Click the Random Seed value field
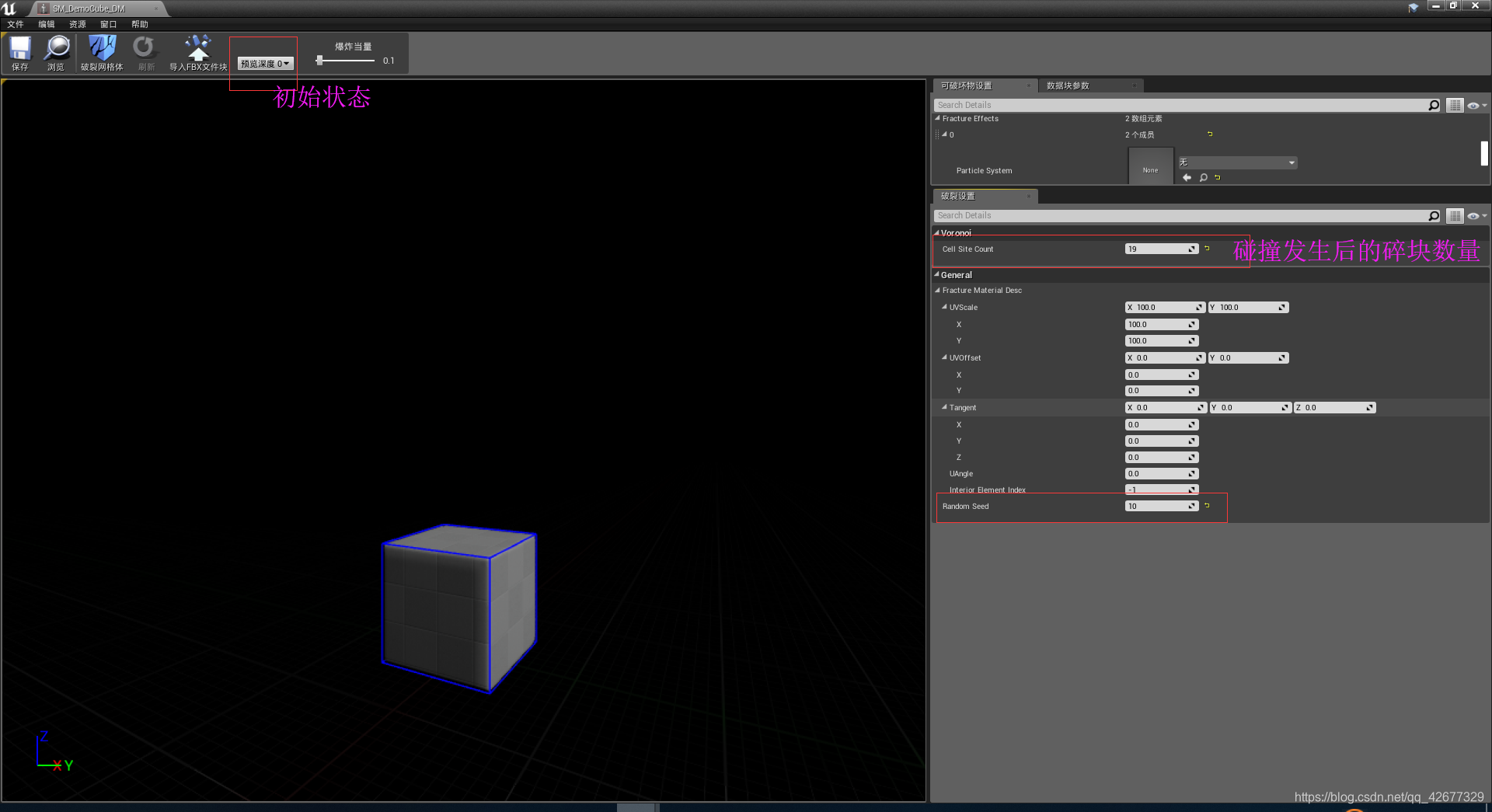This screenshot has width=1492, height=812. 1162,506
